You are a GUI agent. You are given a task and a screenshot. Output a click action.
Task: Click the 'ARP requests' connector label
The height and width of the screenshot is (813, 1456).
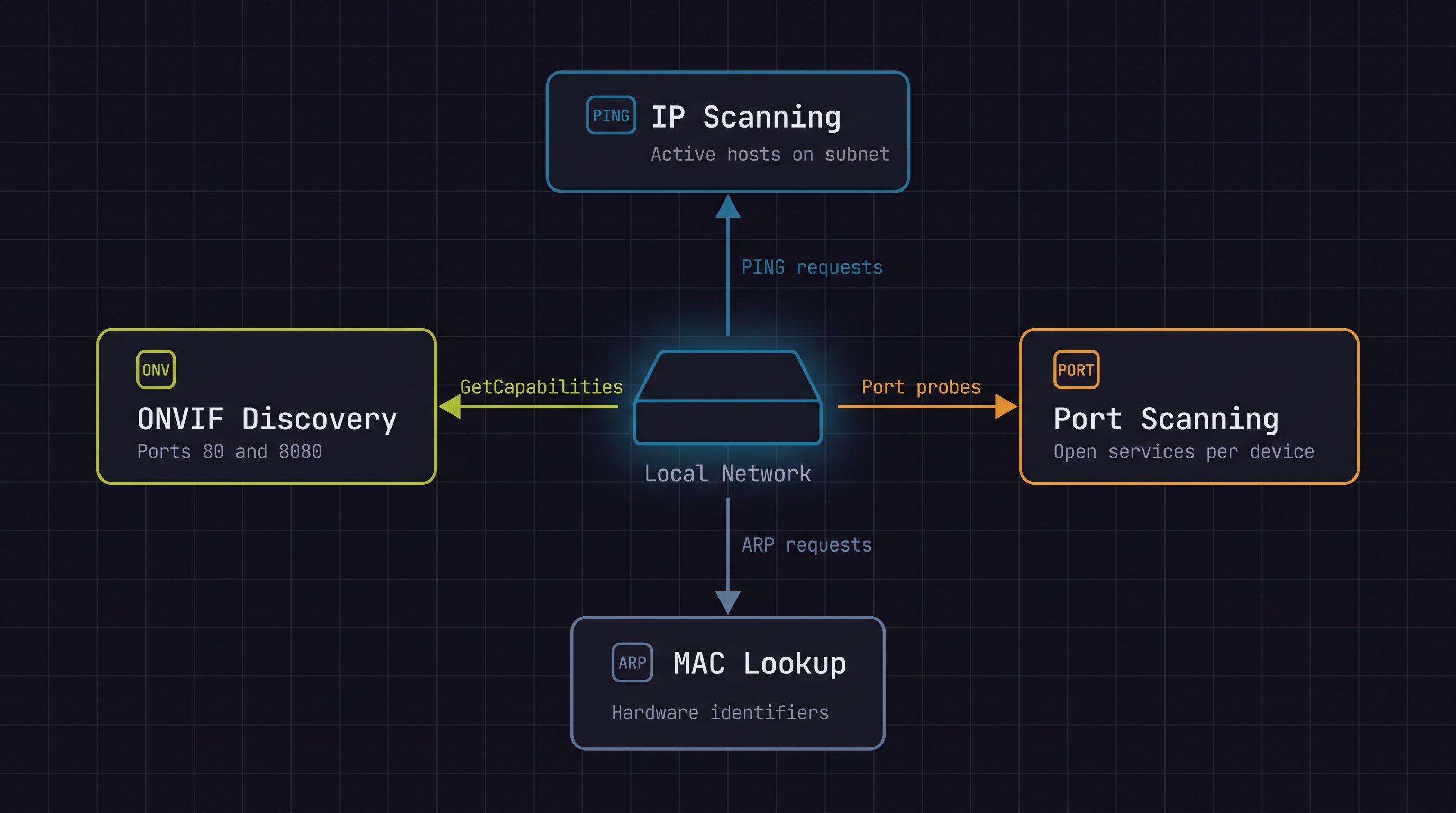[x=806, y=545]
